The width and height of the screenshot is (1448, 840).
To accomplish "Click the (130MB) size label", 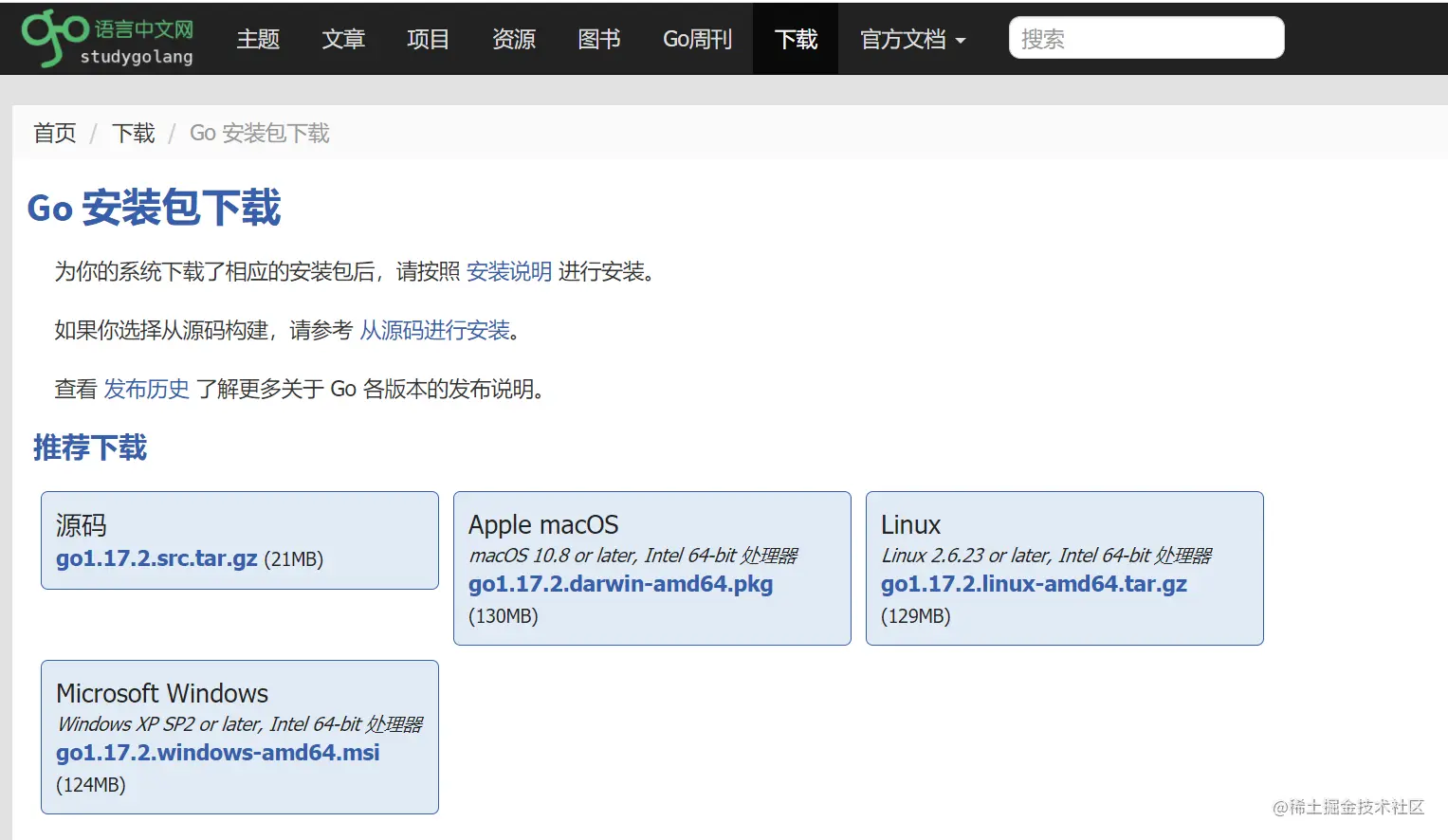I will pyautogui.click(x=504, y=616).
